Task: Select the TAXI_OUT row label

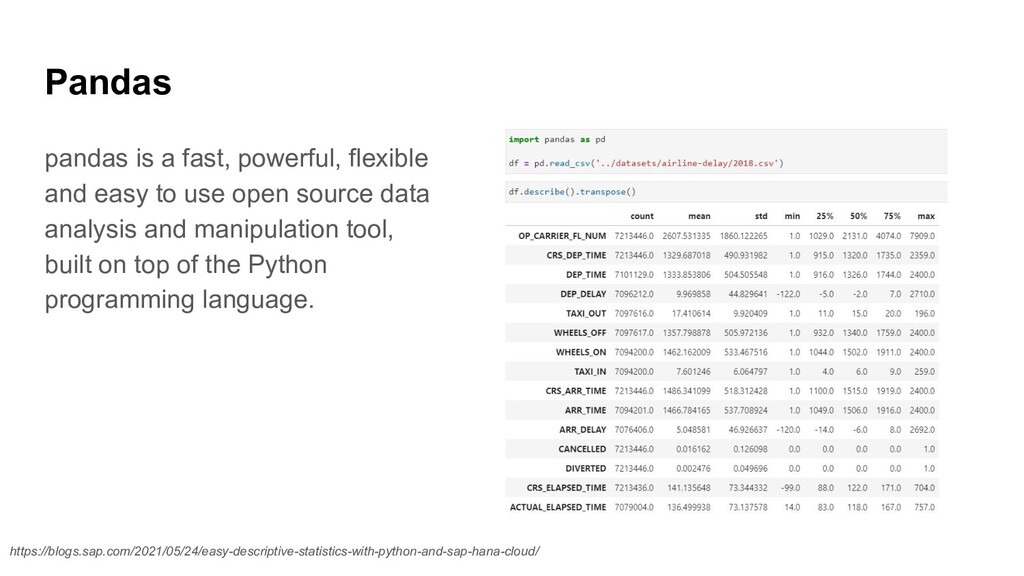Action: pos(586,313)
